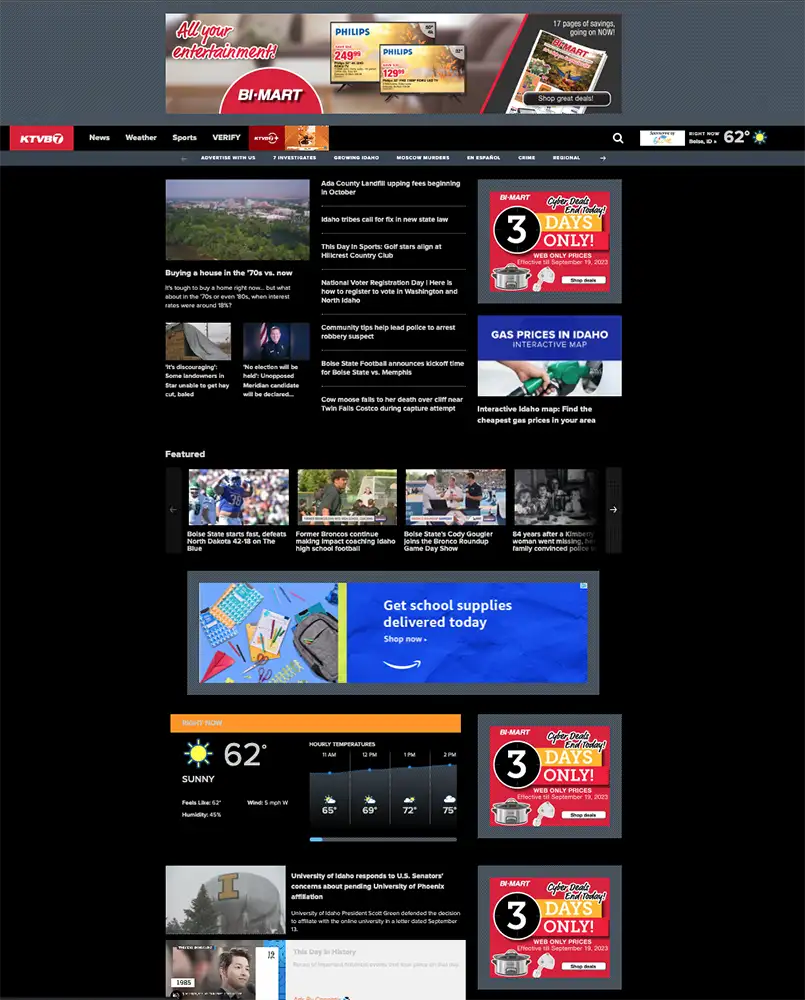Open landowners unable to get hay story
Screen dimensions: 805x1000
(x=197, y=381)
